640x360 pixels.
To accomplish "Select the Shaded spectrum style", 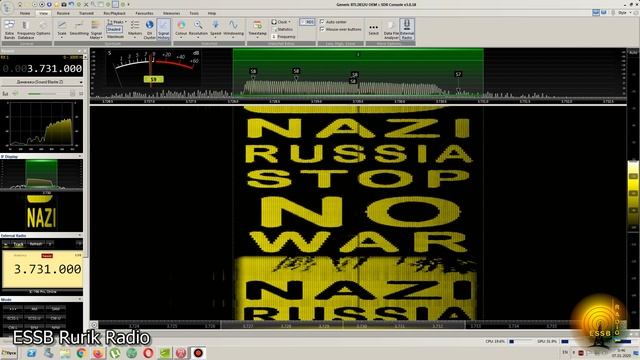I will coord(114,29).
